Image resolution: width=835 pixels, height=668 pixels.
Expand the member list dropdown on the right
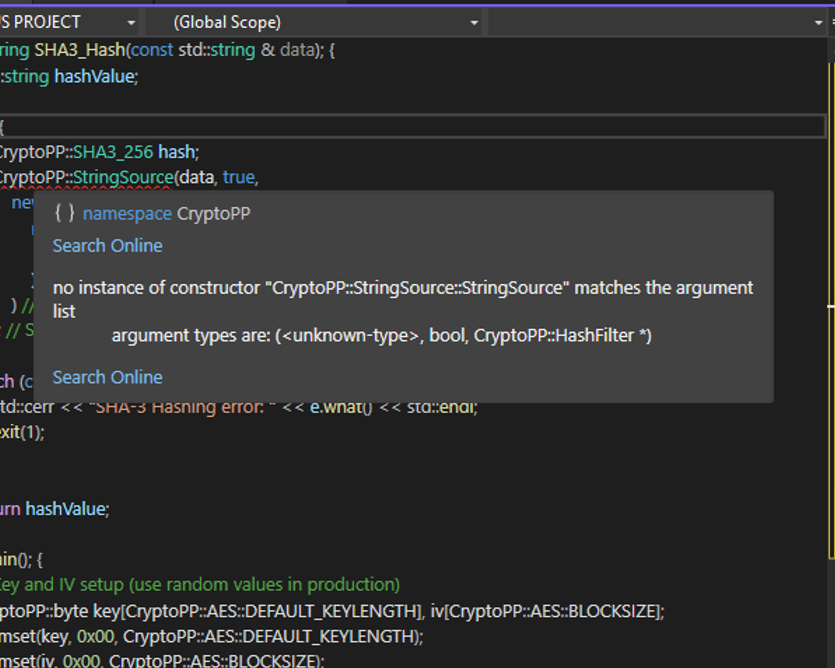820,21
